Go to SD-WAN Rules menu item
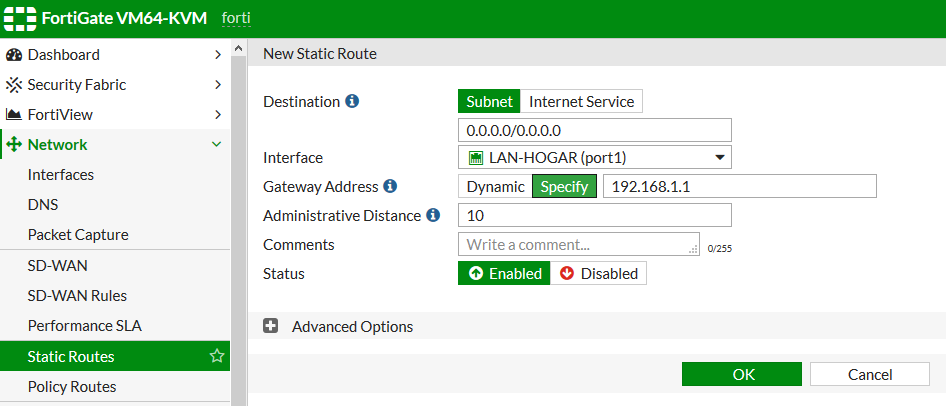 [77, 296]
